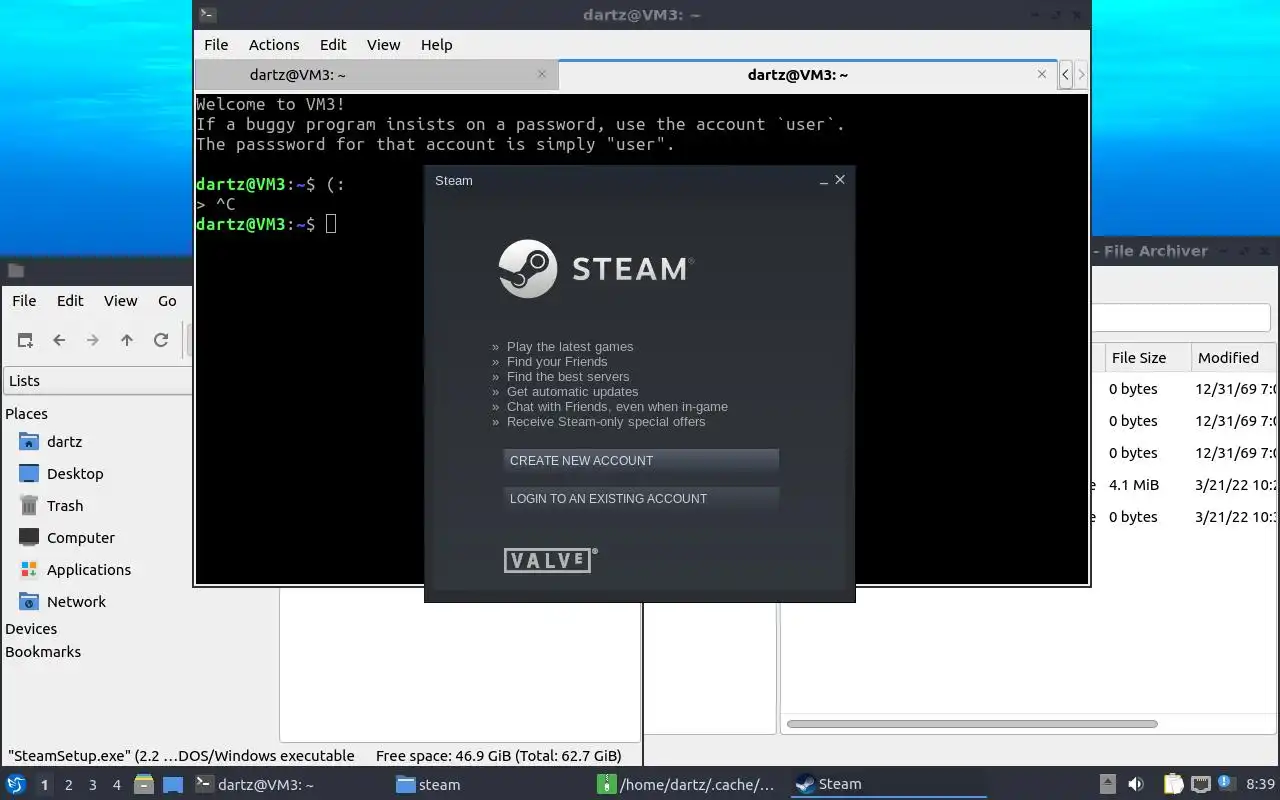Go back in file manager
The image size is (1280, 800).
pos(59,340)
